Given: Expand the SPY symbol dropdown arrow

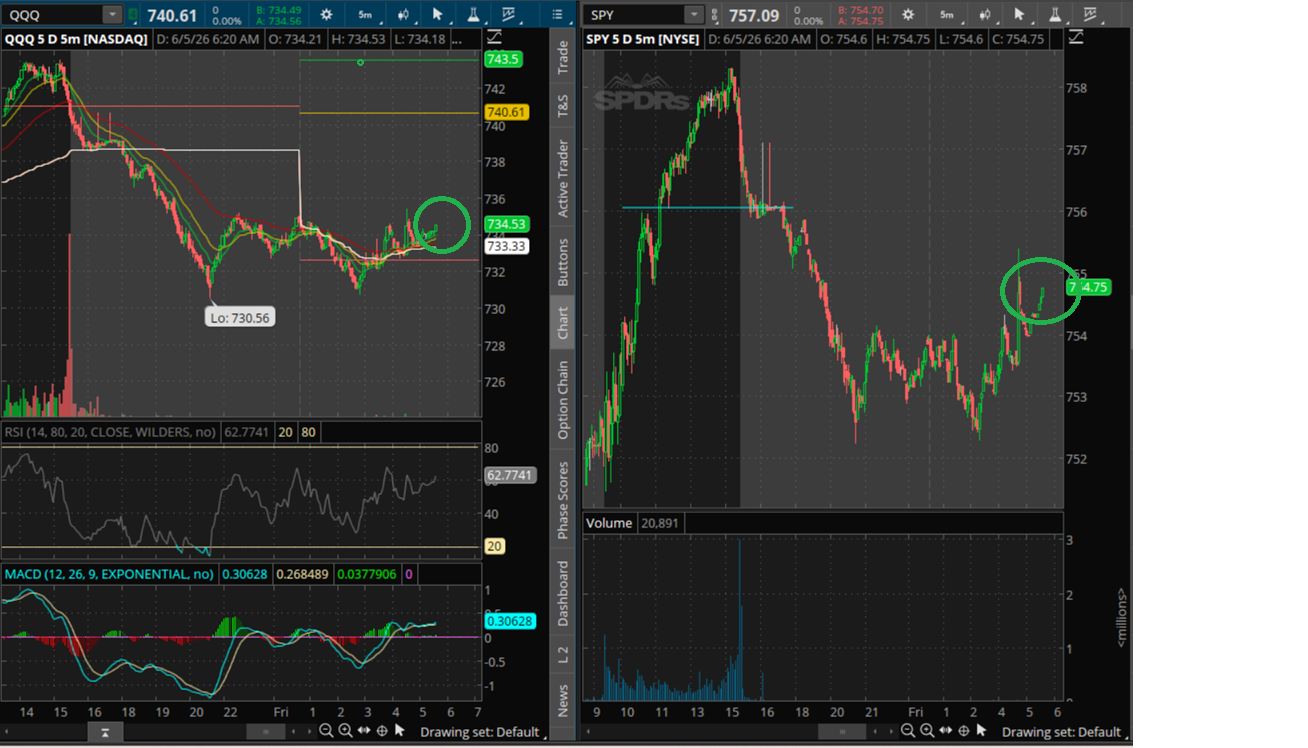Looking at the screenshot, I should pyautogui.click(x=694, y=14).
